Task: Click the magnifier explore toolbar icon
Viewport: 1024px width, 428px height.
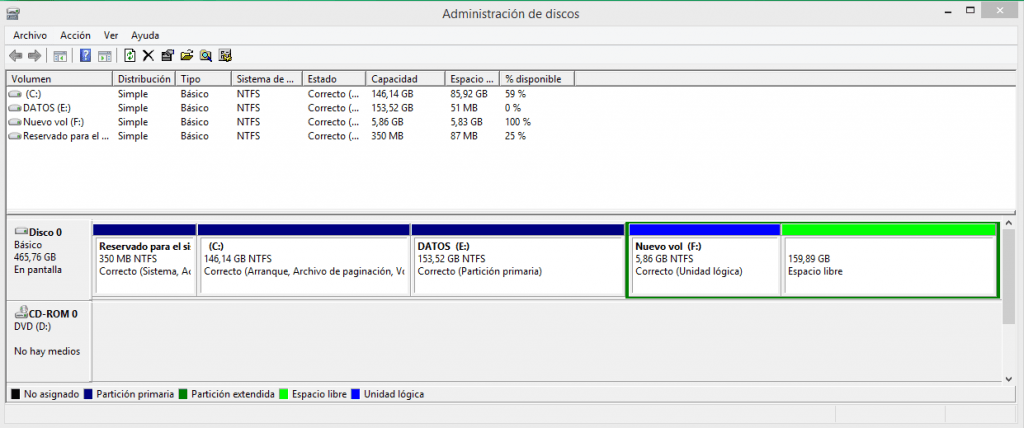Action: click(205, 56)
